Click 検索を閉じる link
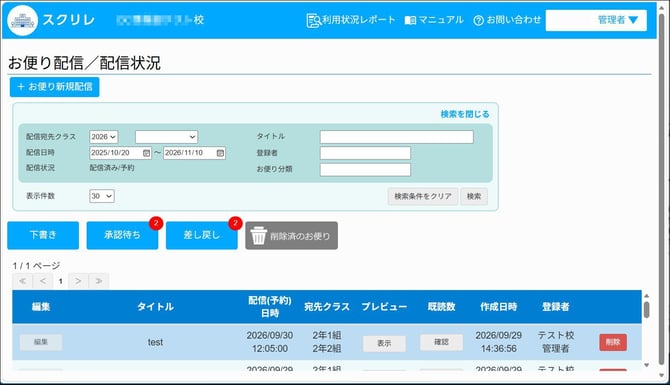Screen dimensions: 670x385 point(465,114)
